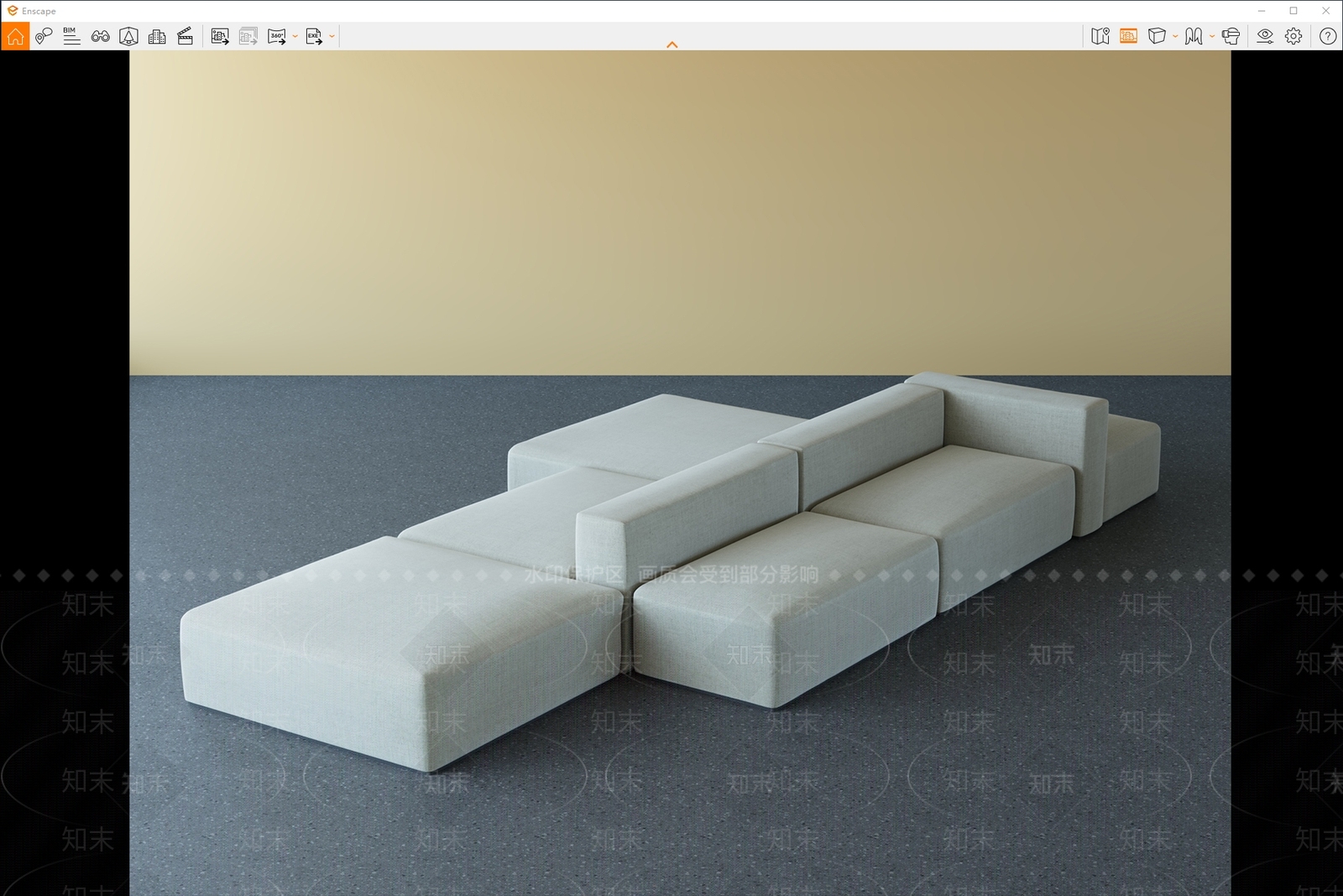This screenshot has width=1343, height=896.
Task: Click the Batch Rendering icon
Action: click(x=248, y=36)
